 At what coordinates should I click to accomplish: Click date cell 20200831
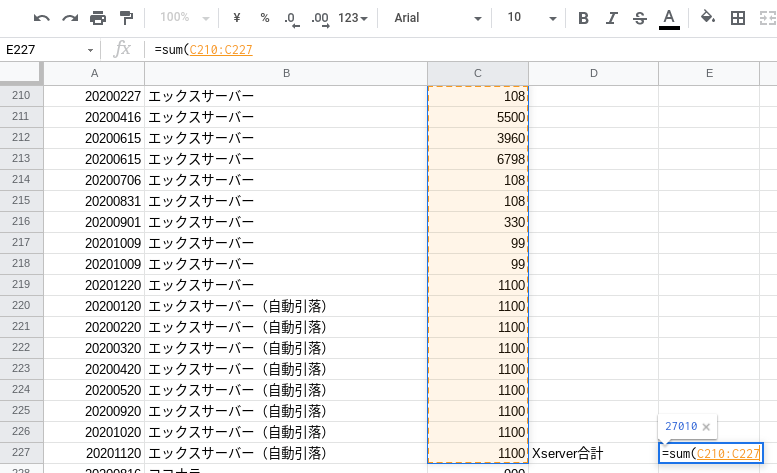coord(94,201)
